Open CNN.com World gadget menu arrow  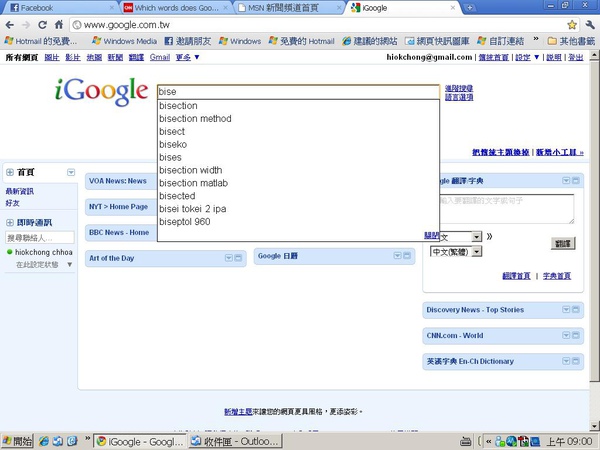click(x=566, y=335)
